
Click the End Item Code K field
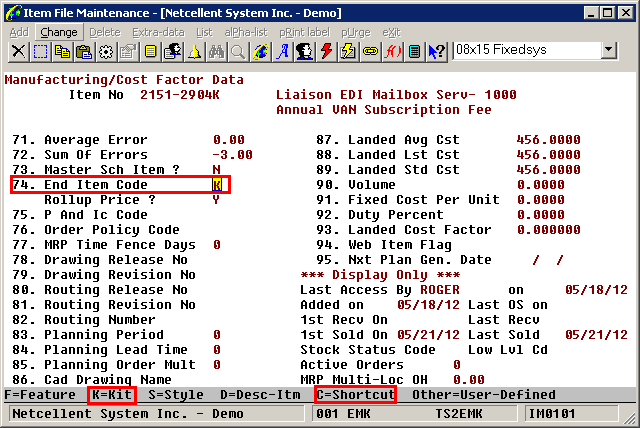click(217, 185)
